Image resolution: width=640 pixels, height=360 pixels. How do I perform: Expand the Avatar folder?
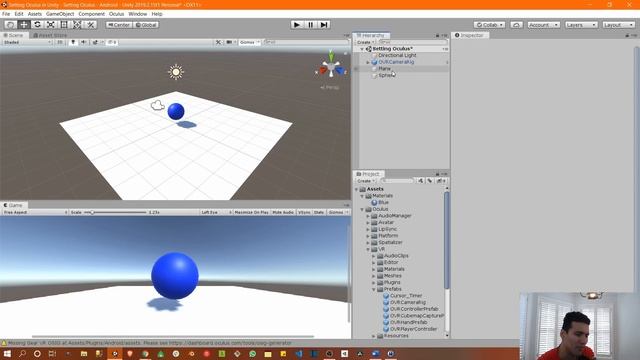pos(368,222)
